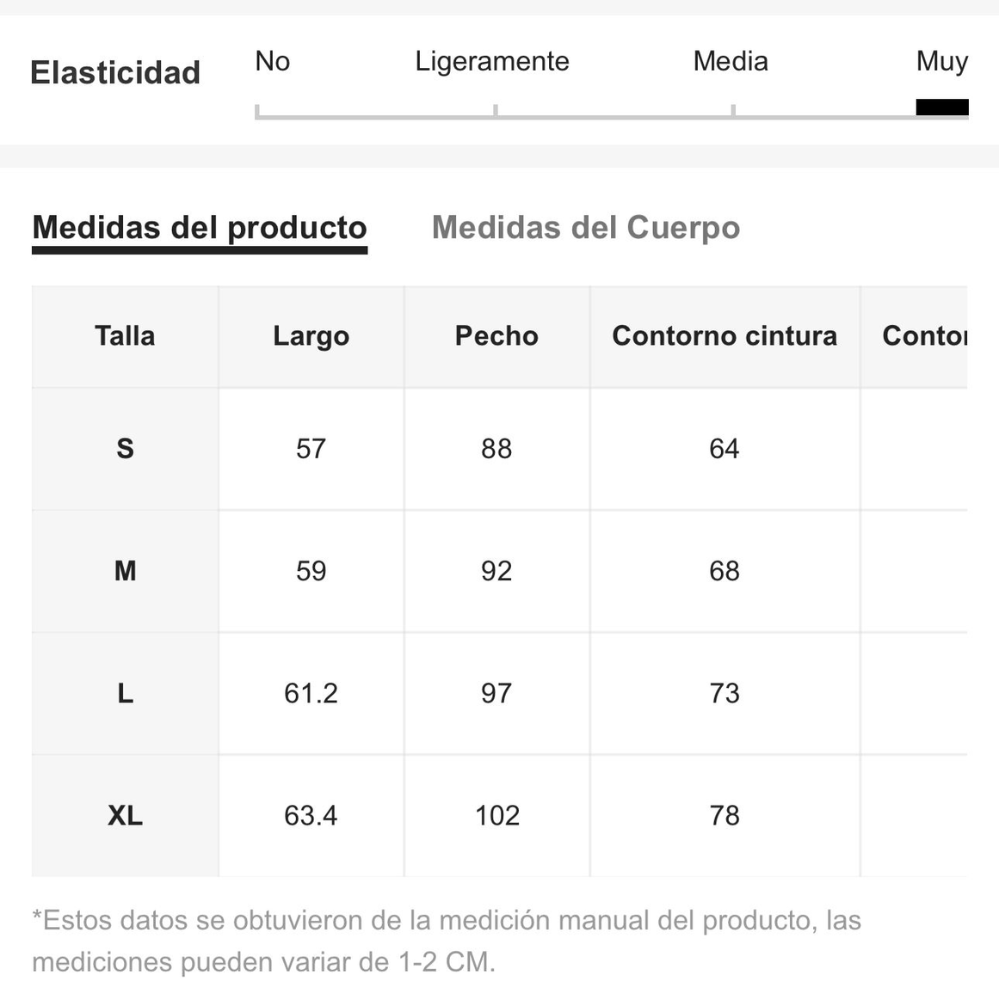Viewport: 1000px width, 1000px height.
Task: Select the Talla column header
Action: pos(125,336)
